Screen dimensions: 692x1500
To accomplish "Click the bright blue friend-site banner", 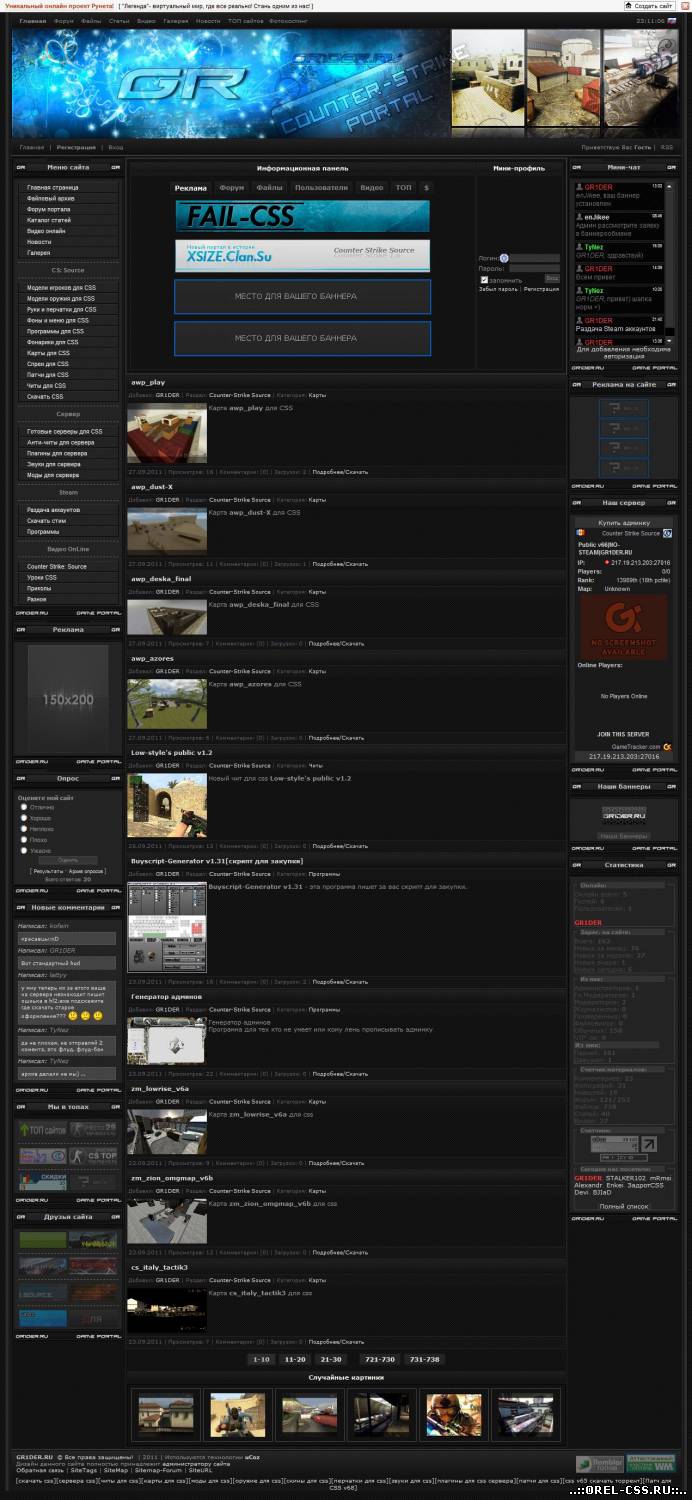I will tap(43, 1318).
